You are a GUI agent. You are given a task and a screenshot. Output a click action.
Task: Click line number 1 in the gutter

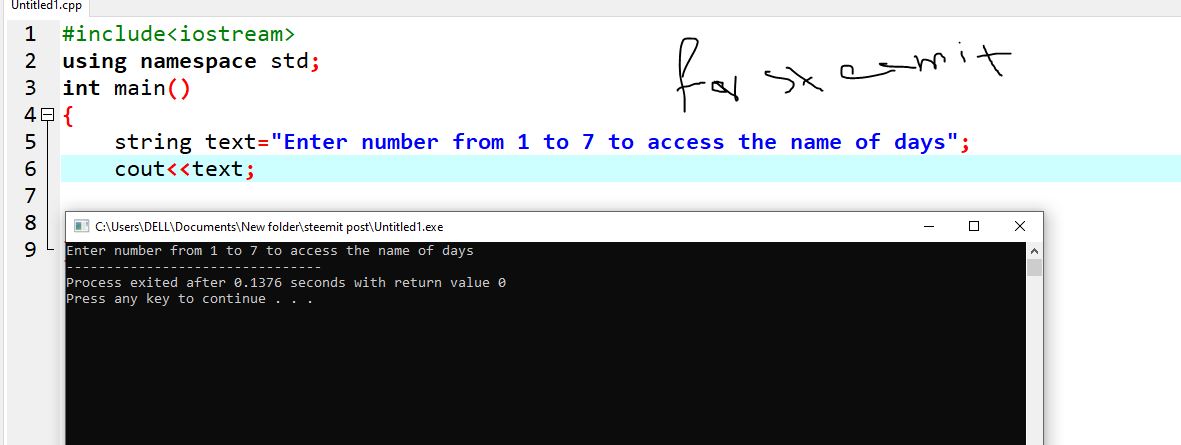pyautogui.click(x=30, y=34)
